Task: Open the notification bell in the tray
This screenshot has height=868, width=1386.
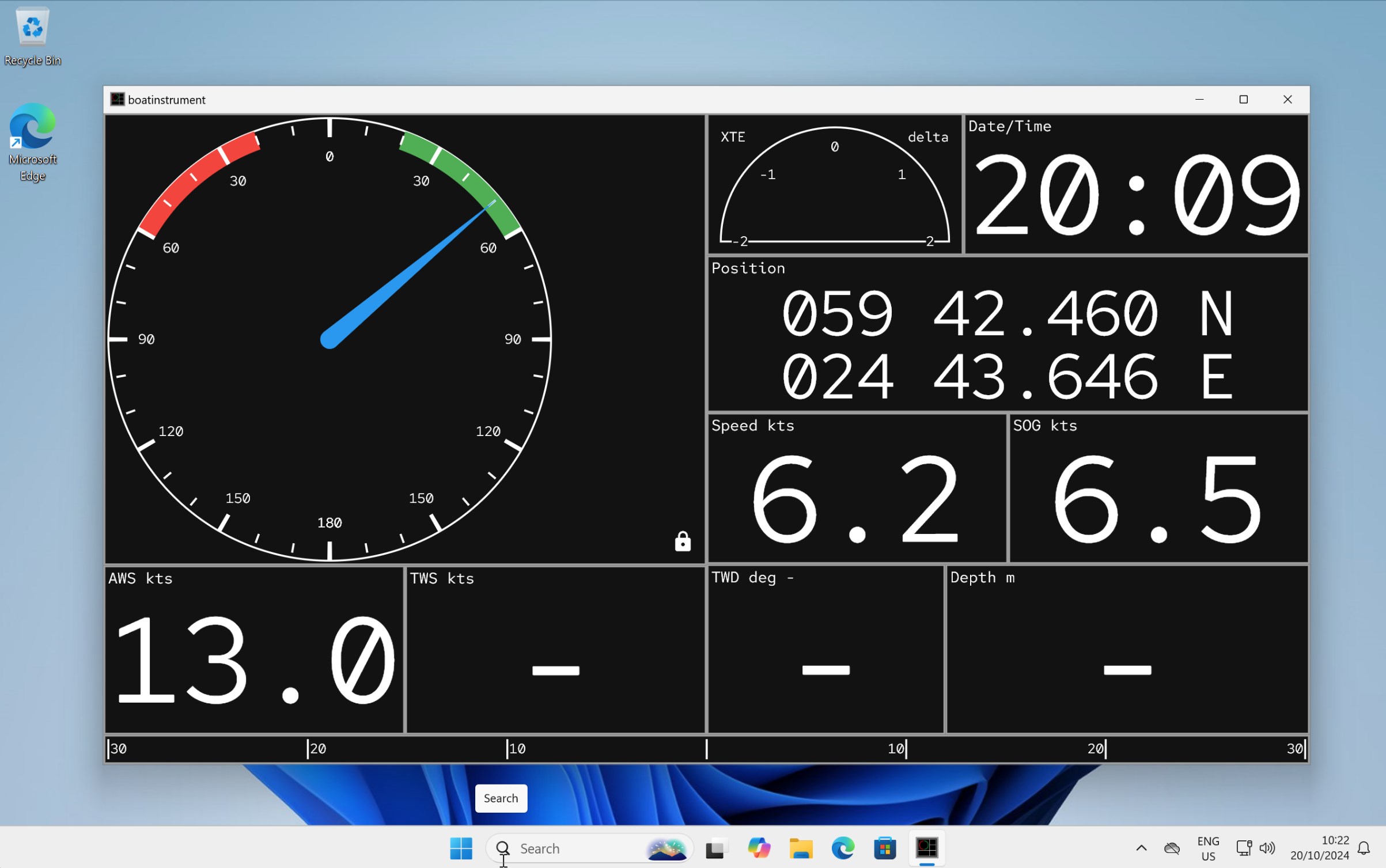Action: (x=1364, y=848)
